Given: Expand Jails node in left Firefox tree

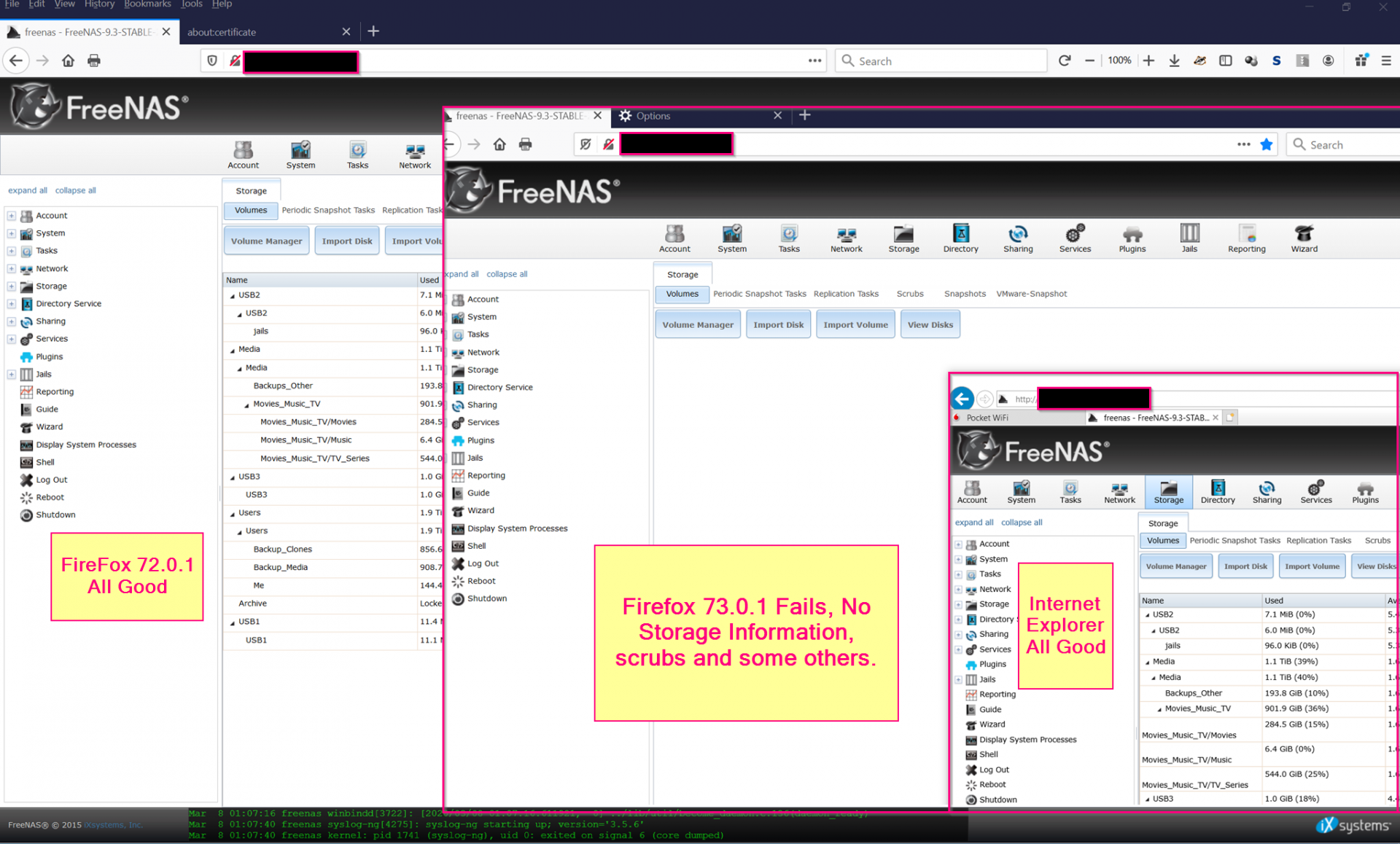Looking at the screenshot, I should point(12,375).
